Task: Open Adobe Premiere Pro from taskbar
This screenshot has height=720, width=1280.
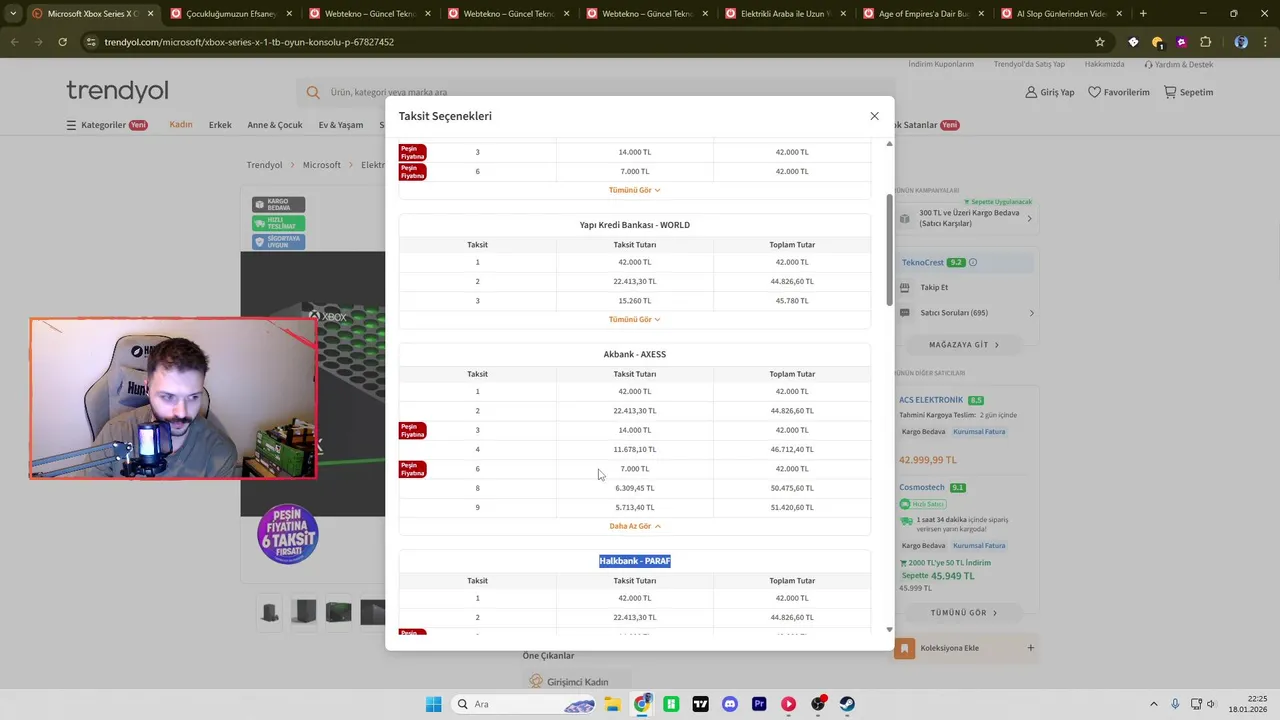Action: point(759,704)
